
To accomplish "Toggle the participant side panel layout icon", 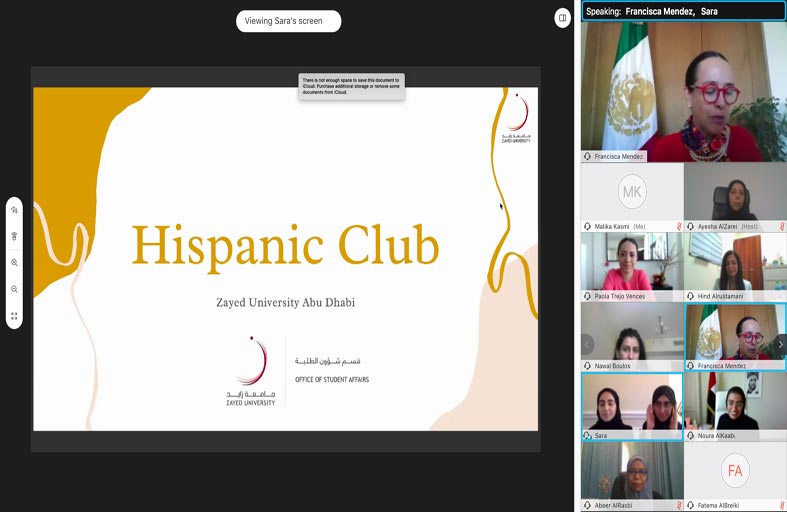I will click(x=563, y=18).
